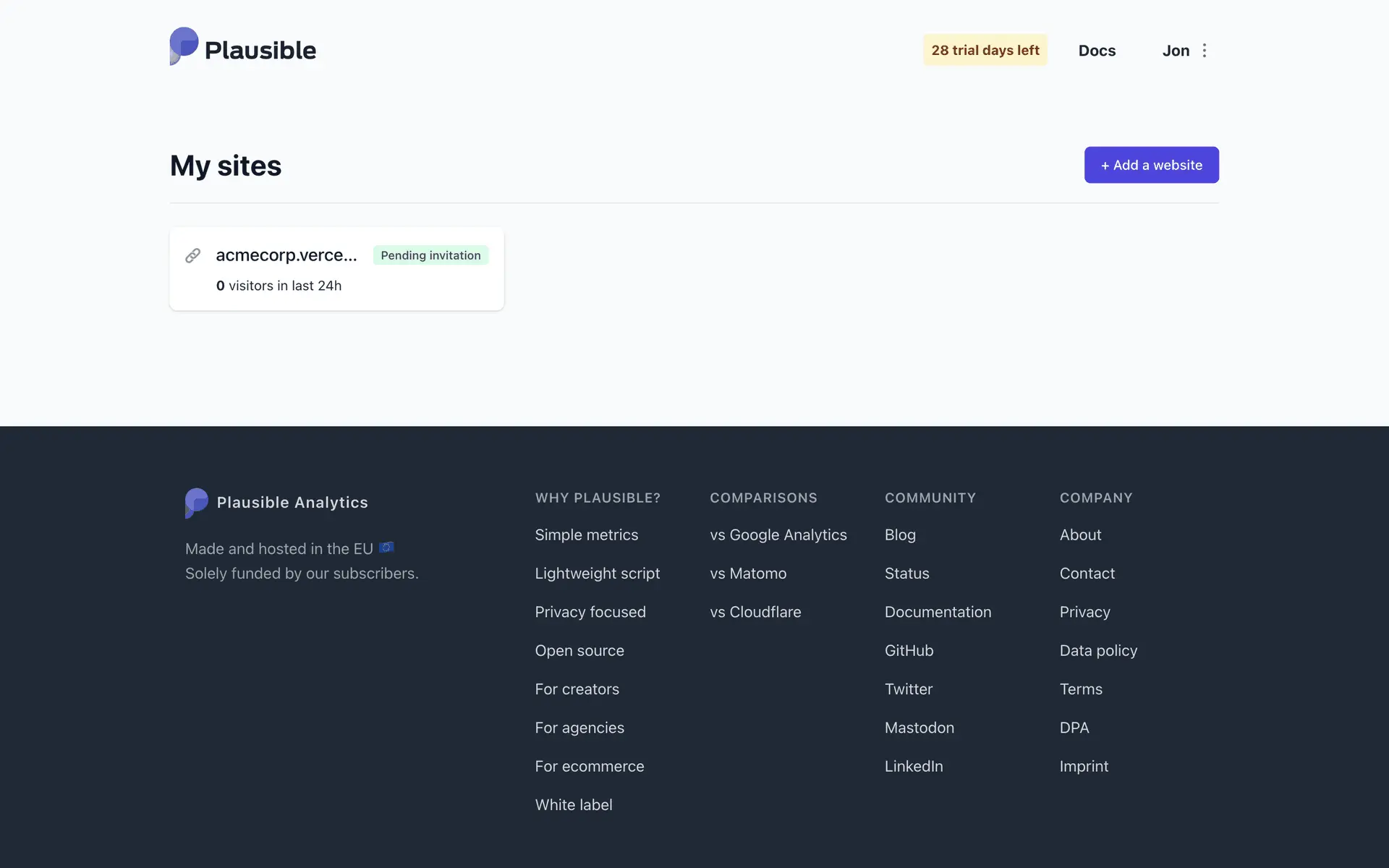Image resolution: width=1389 pixels, height=868 pixels.
Task: Open the Data policy page link
Action: tap(1098, 650)
